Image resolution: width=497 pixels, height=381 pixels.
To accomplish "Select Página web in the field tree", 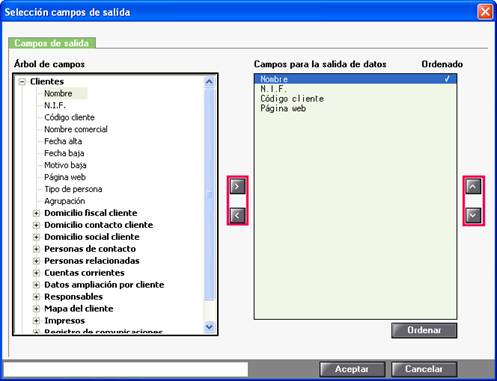I will 65,177.
